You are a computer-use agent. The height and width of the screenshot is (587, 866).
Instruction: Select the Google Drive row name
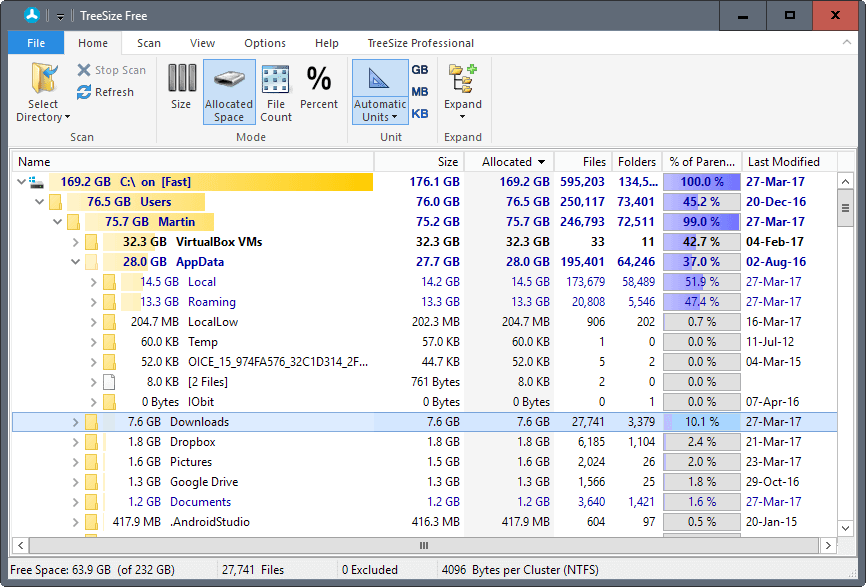click(204, 482)
